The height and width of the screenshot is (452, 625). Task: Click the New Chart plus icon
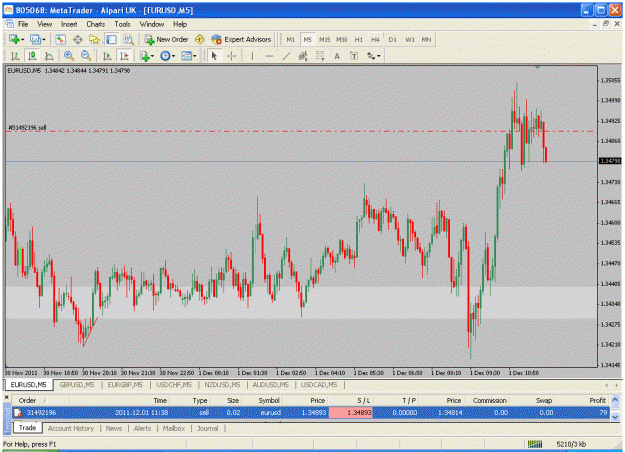coord(14,39)
